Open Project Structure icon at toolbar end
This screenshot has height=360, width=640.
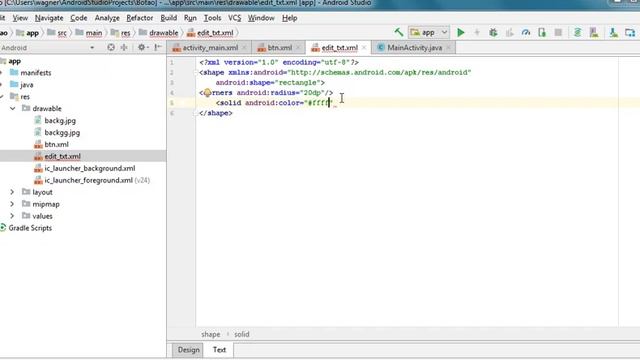(x=630, y=32)
